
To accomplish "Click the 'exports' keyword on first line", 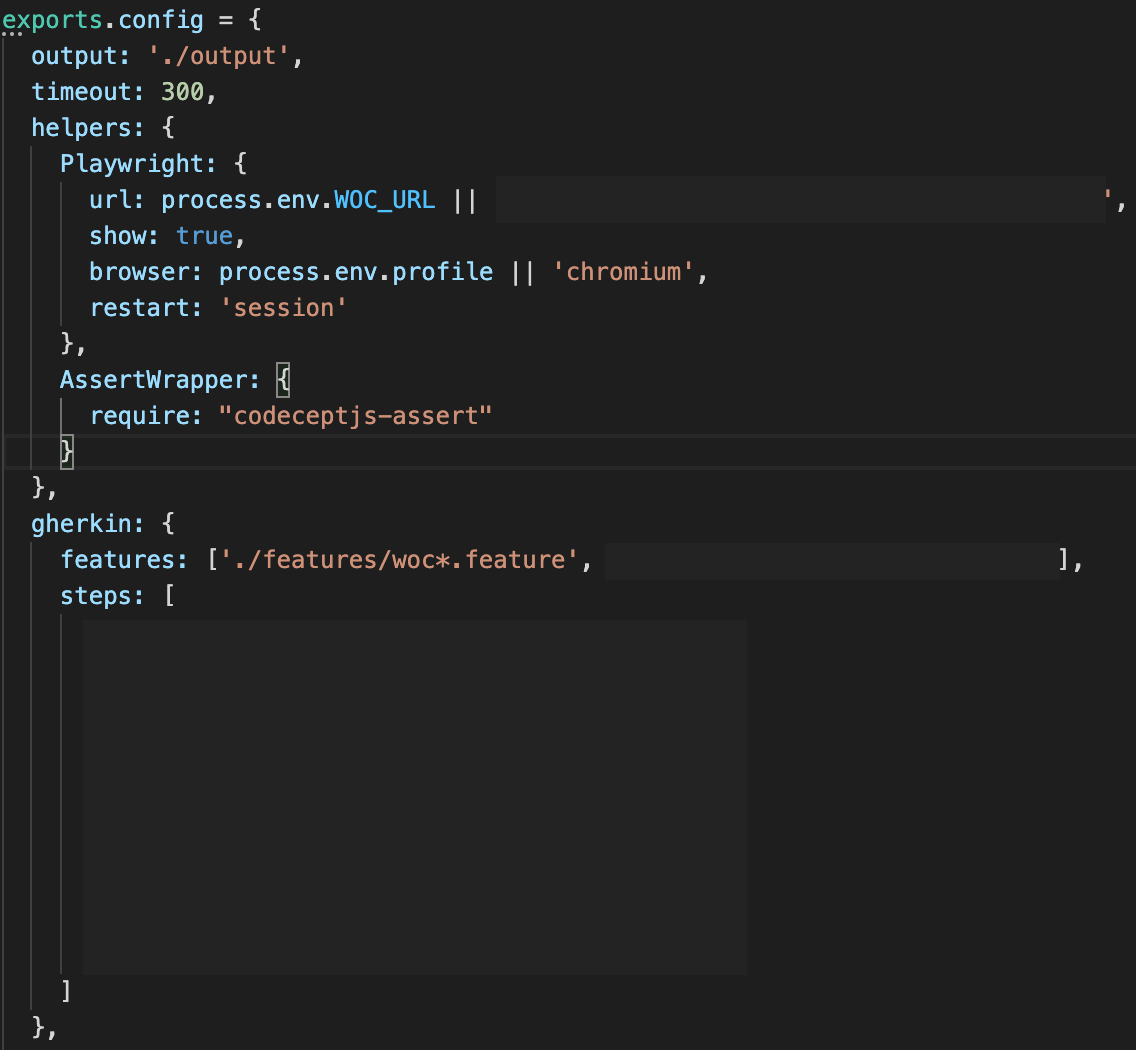I will click(52, 20).
